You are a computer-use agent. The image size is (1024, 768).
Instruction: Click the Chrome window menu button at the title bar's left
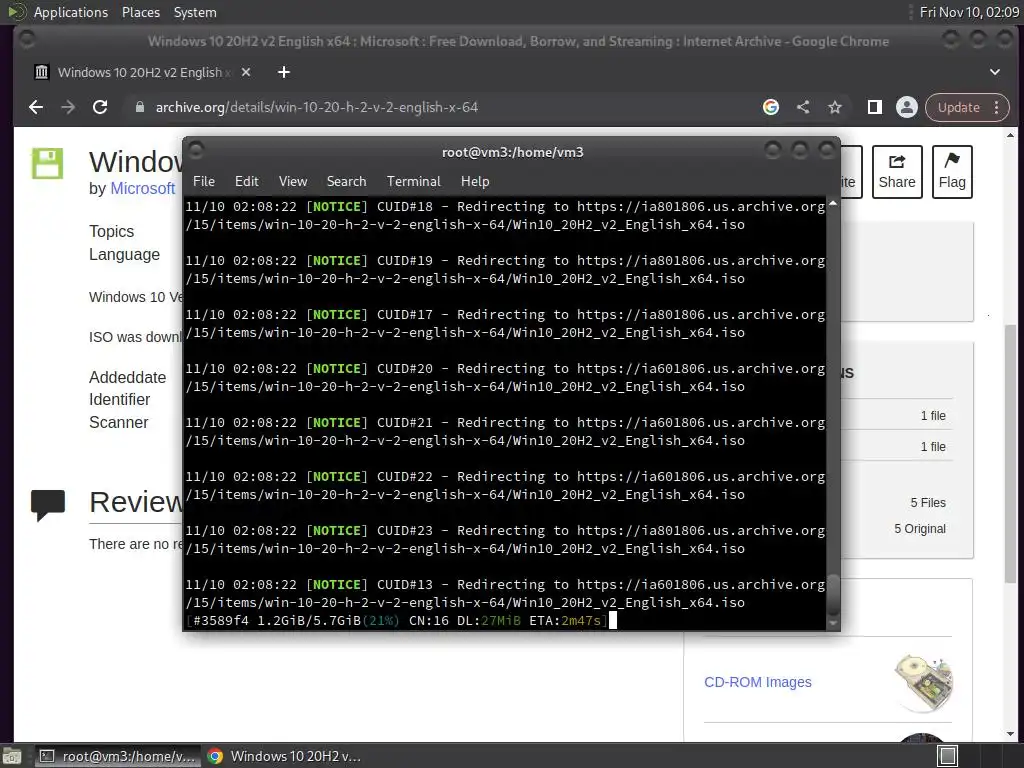[x=27, y=40]
